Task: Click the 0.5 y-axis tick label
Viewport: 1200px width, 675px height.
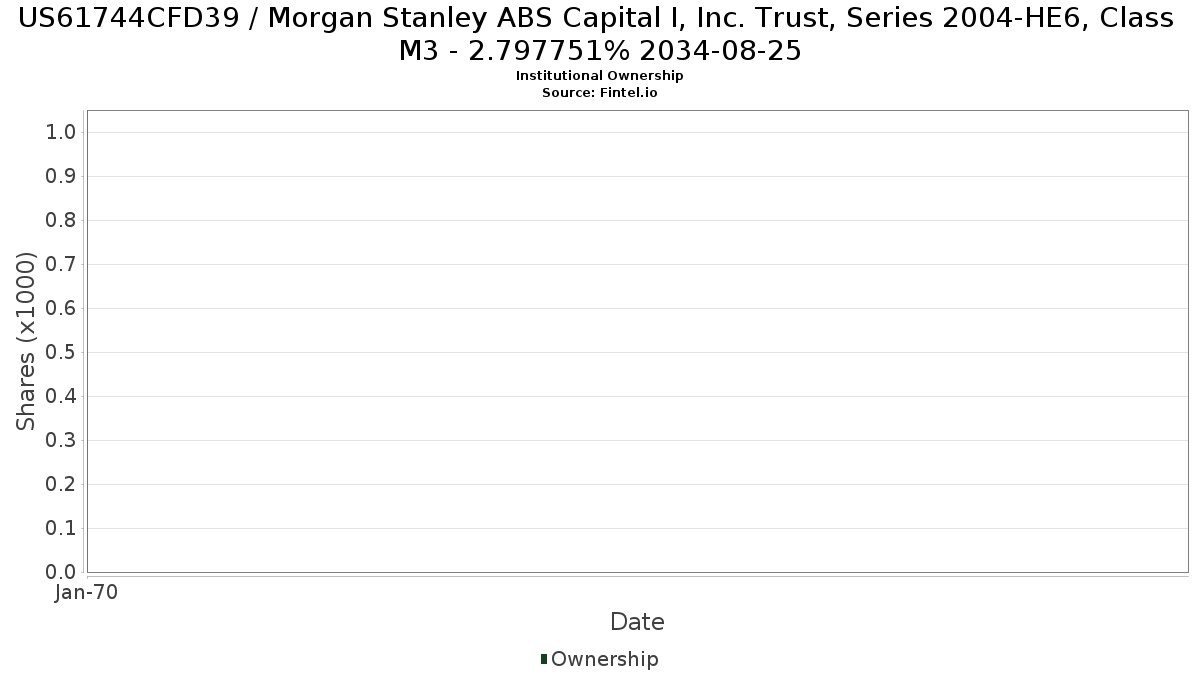Action: click(62, 352)
